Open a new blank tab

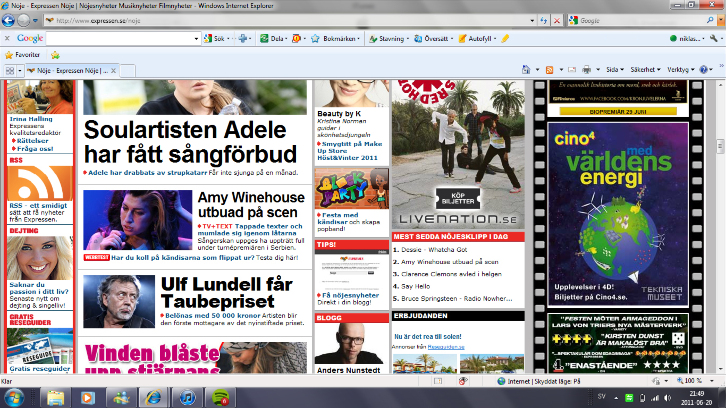127,70
